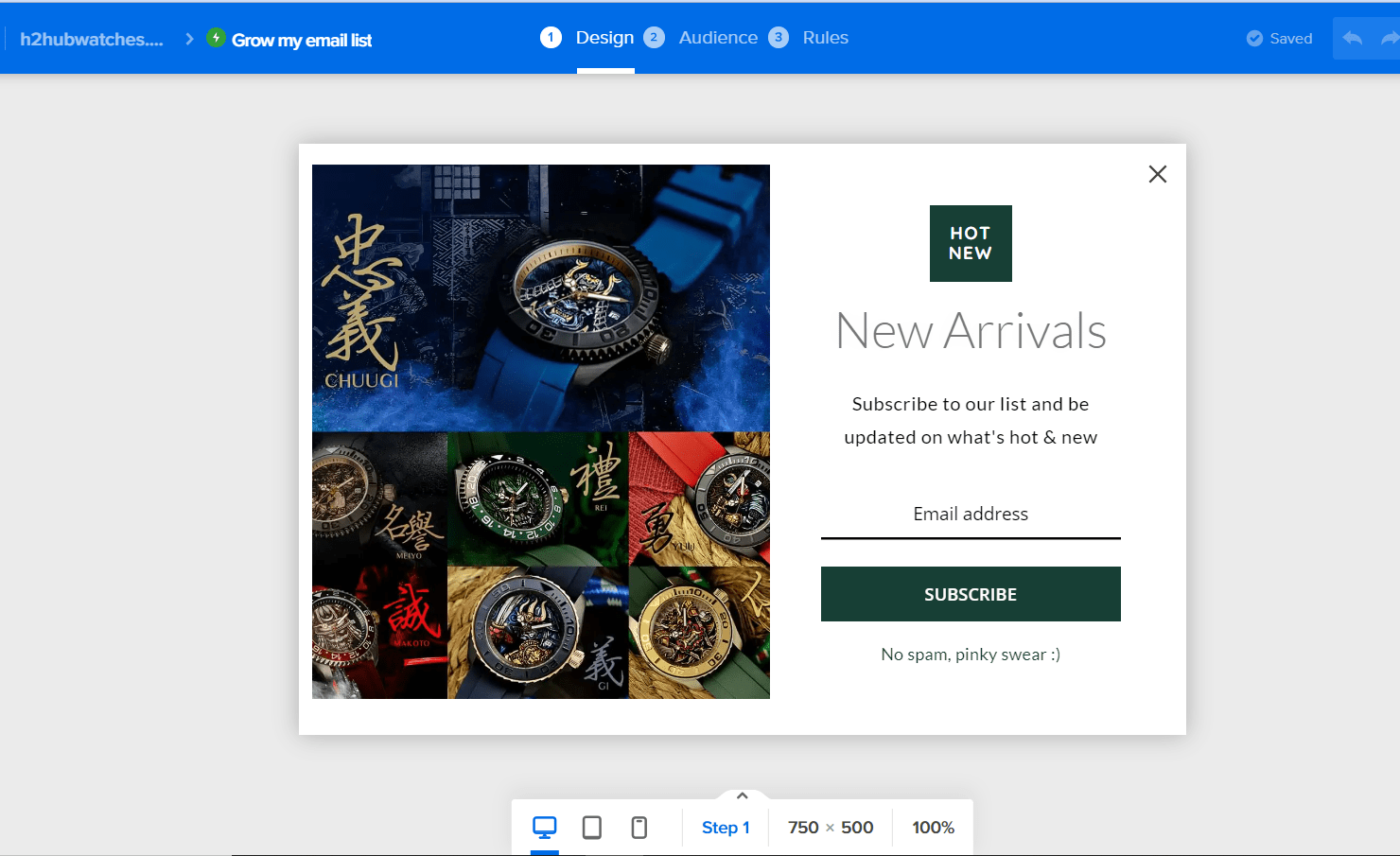
Task: Select the New Arrivals heading
Action: click(x=971, y=331)
